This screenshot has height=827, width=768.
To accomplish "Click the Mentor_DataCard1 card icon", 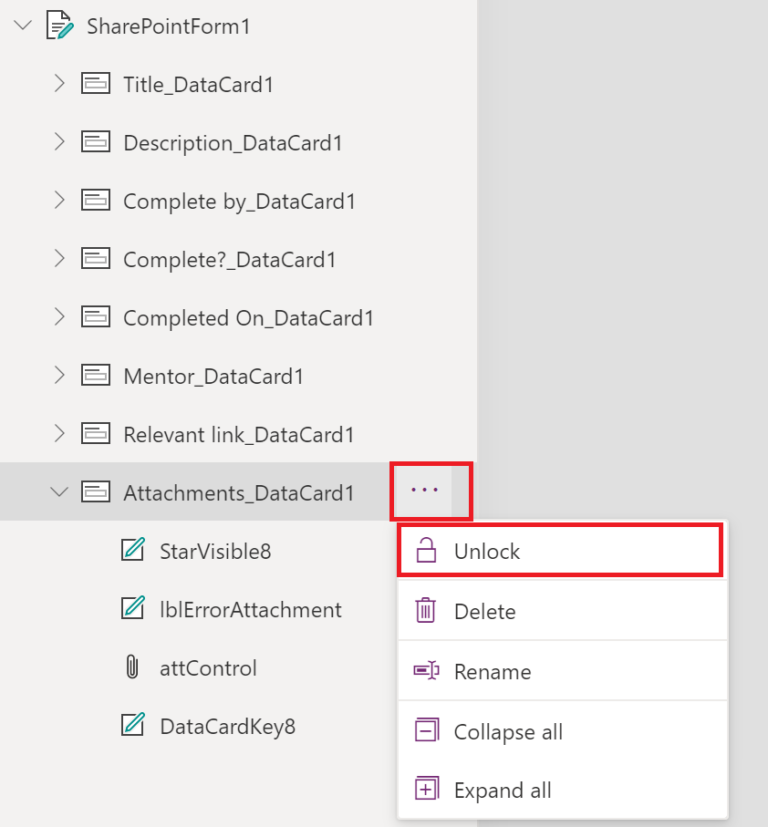I will pos(95,375).
